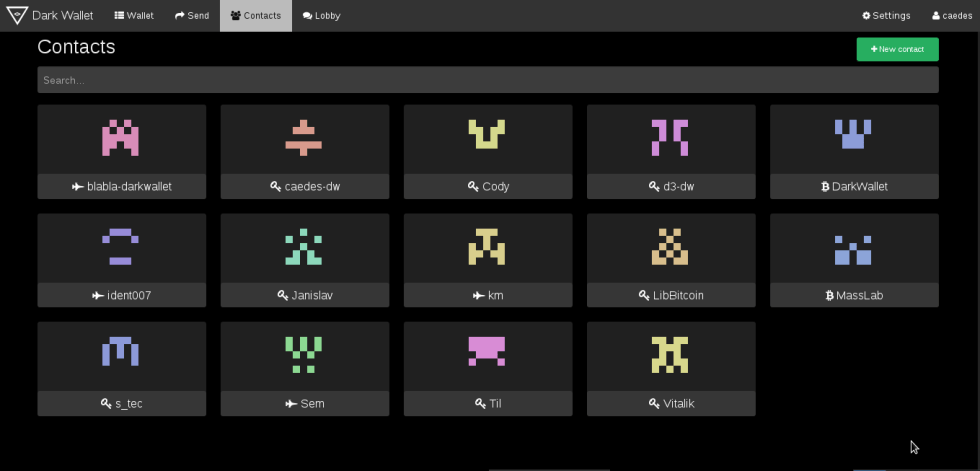Open the MassLab contact label
Image resolution: width=980 pixels, height=471 pixels.
point(854,295)
